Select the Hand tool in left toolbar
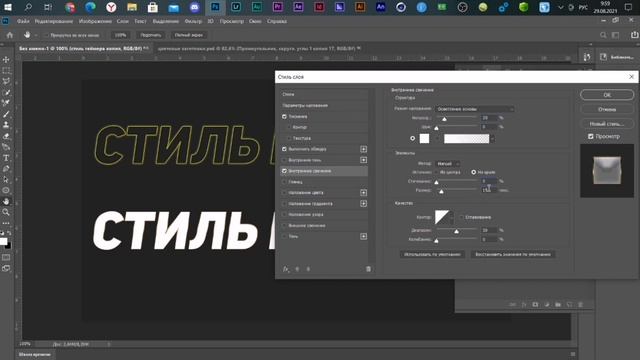The height and width of the screenshot is (360, 640). pos(6,201)
